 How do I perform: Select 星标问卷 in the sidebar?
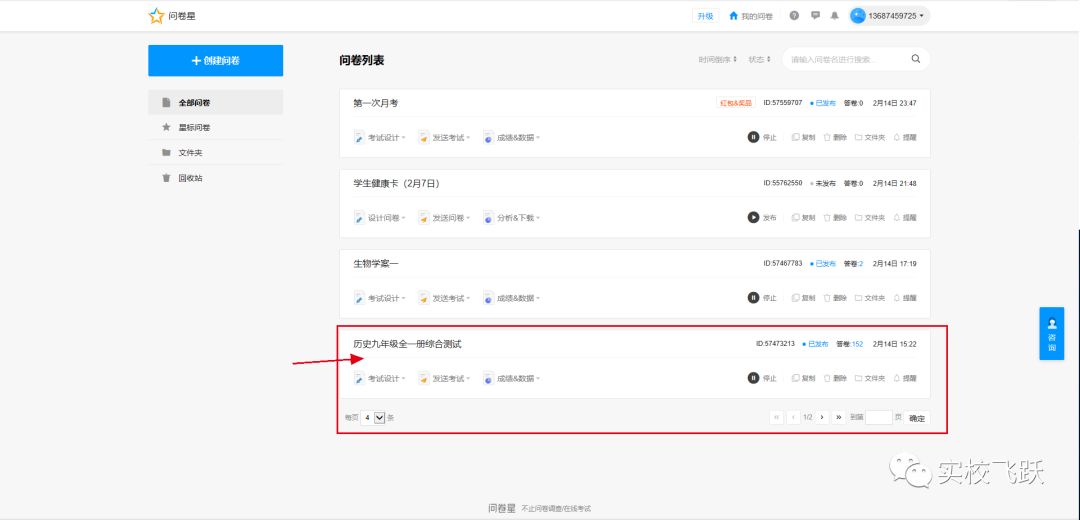(x=216, y=127)
